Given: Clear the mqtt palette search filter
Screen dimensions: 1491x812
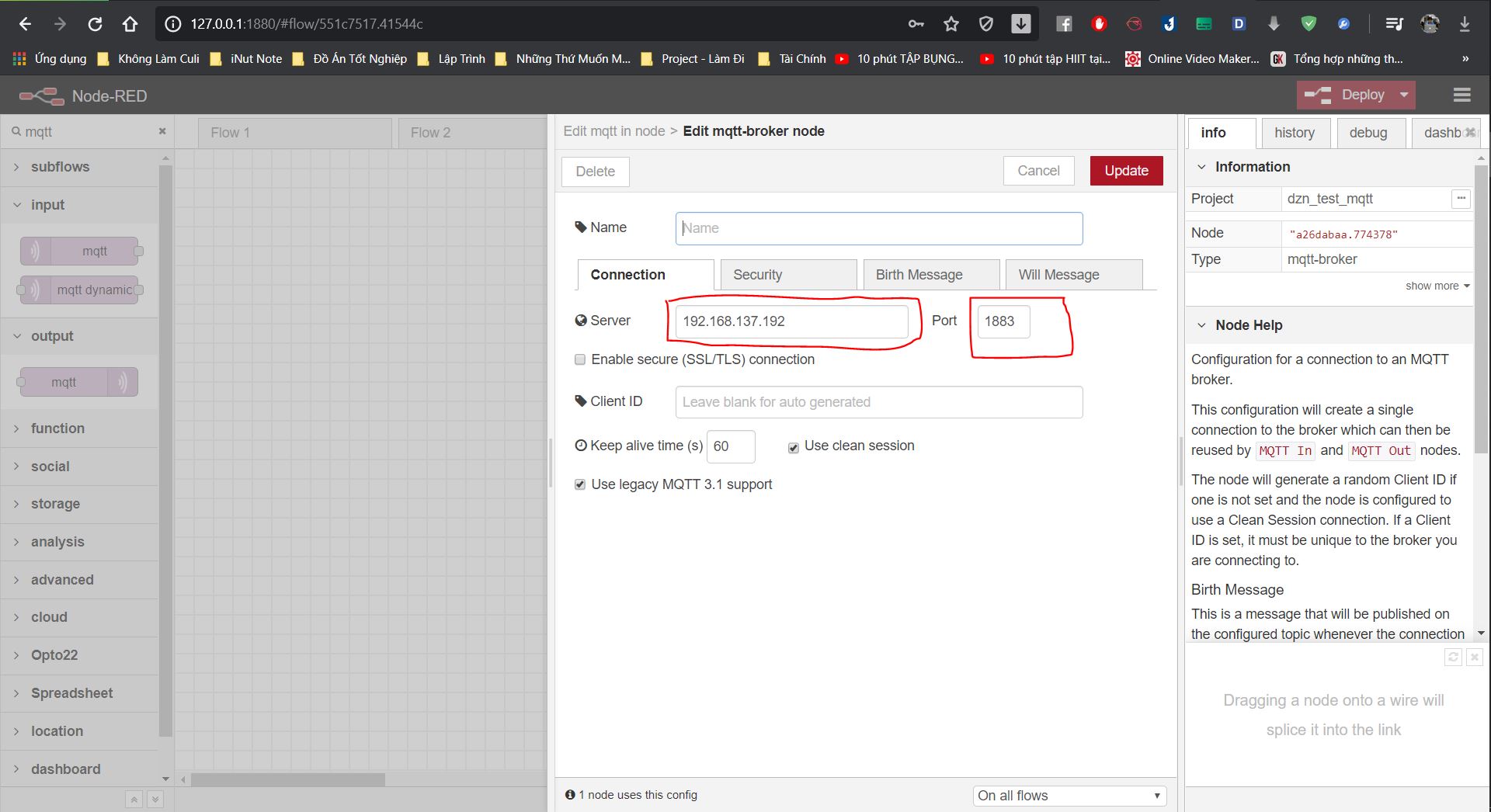Looking at the screenshot, I should [x=162, y=131].
